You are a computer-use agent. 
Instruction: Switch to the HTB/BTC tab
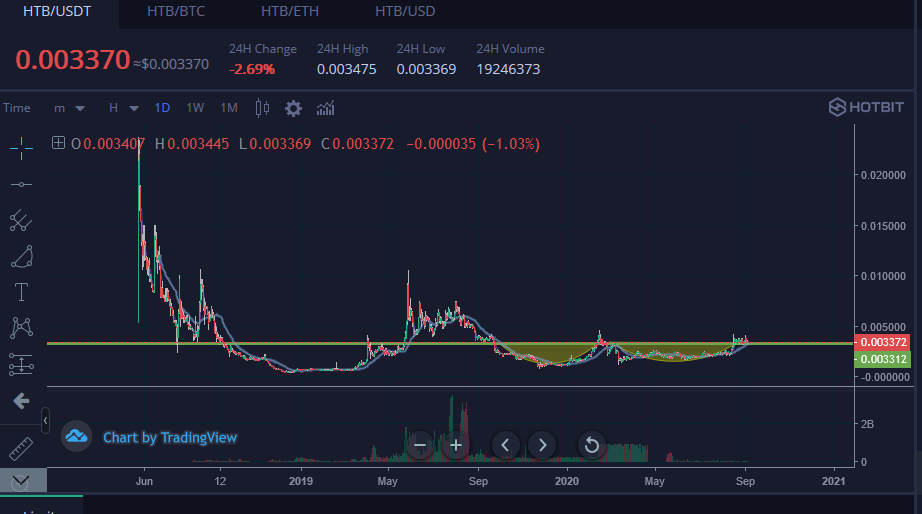tap(176, 11)
